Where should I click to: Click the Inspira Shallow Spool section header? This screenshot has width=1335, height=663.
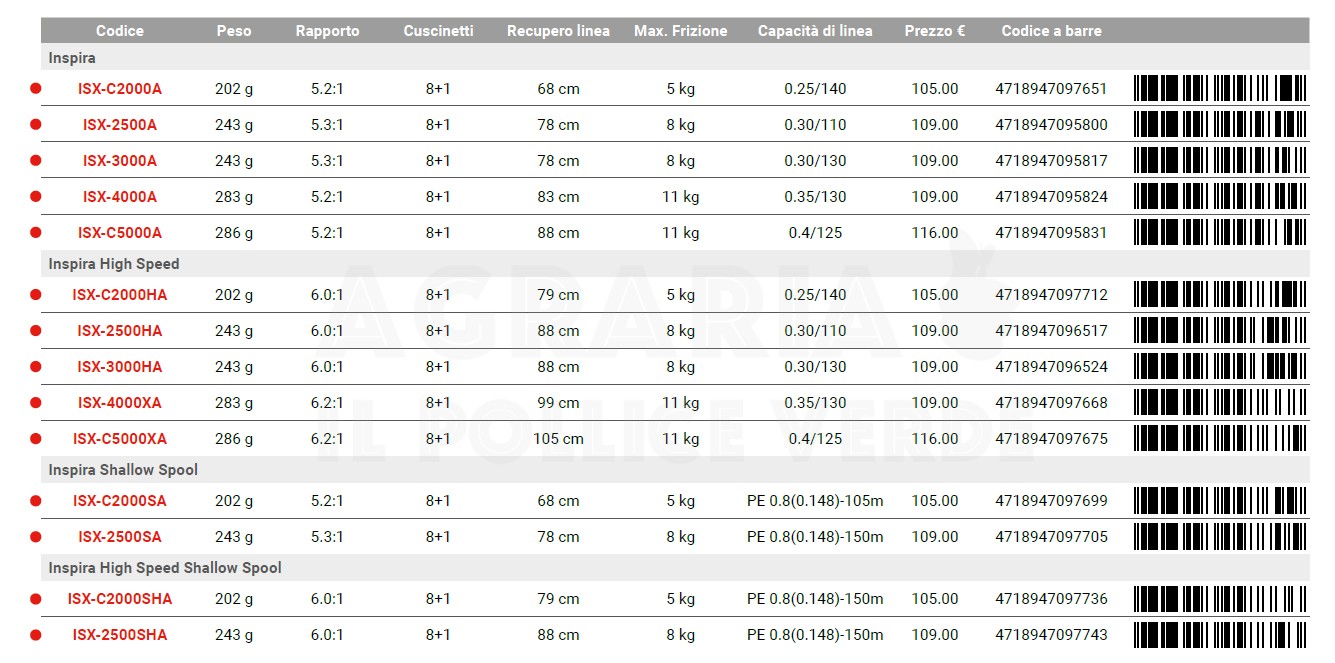click(123, 470)
